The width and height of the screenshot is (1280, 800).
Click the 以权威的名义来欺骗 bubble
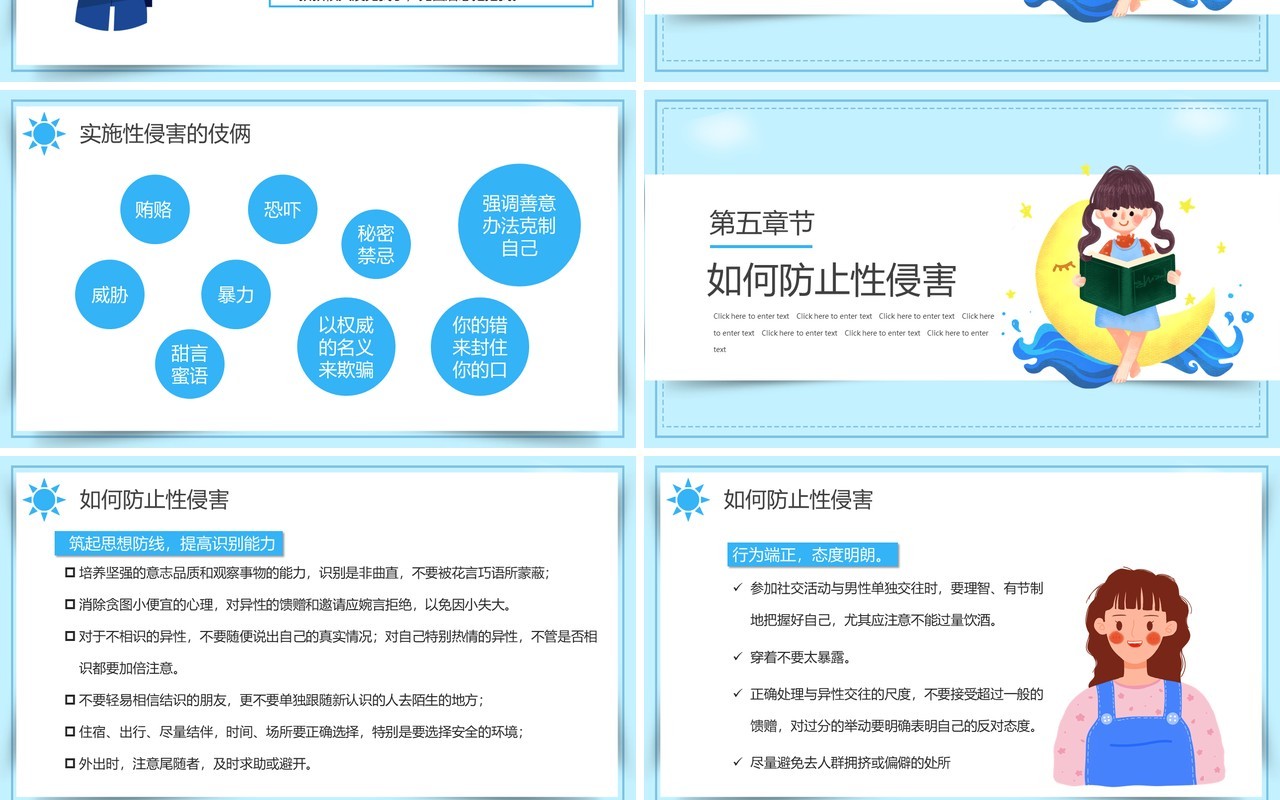pyautogui.click(x=346, y=347)
